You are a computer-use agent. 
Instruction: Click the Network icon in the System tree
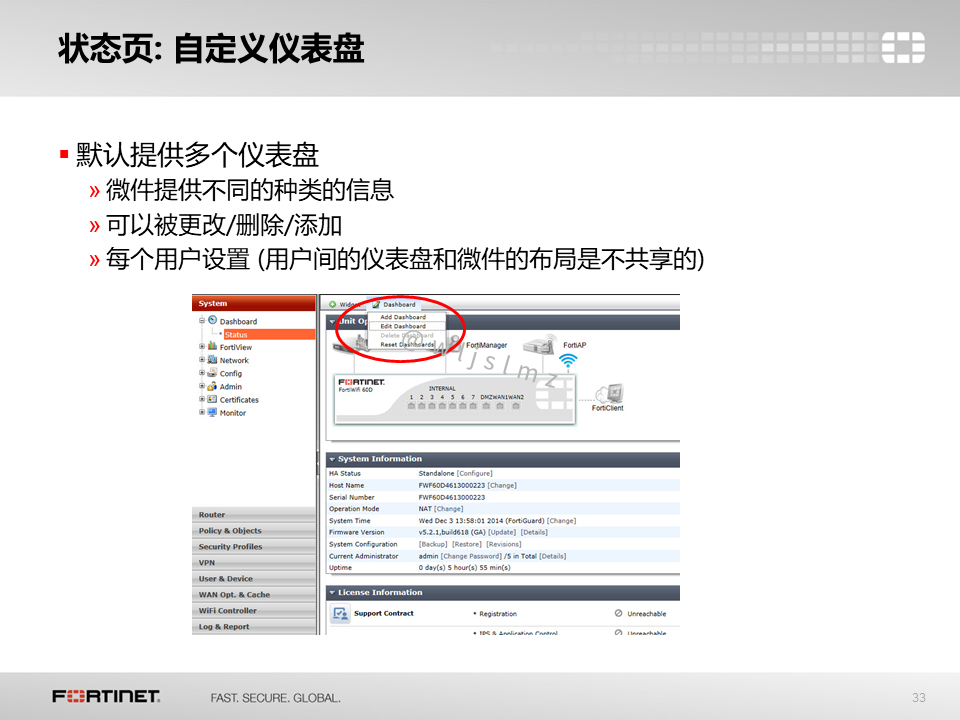click(212, 359)
